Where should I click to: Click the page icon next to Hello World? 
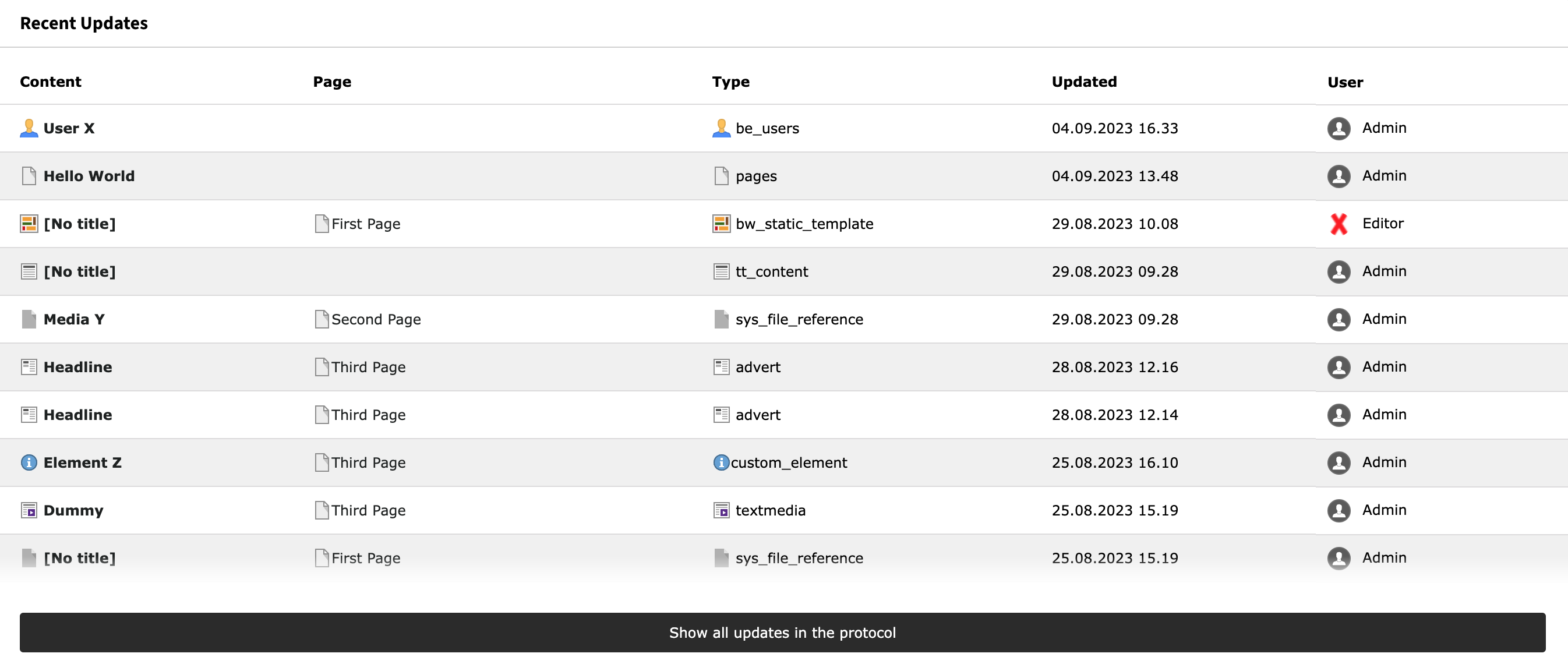[29, 176]
